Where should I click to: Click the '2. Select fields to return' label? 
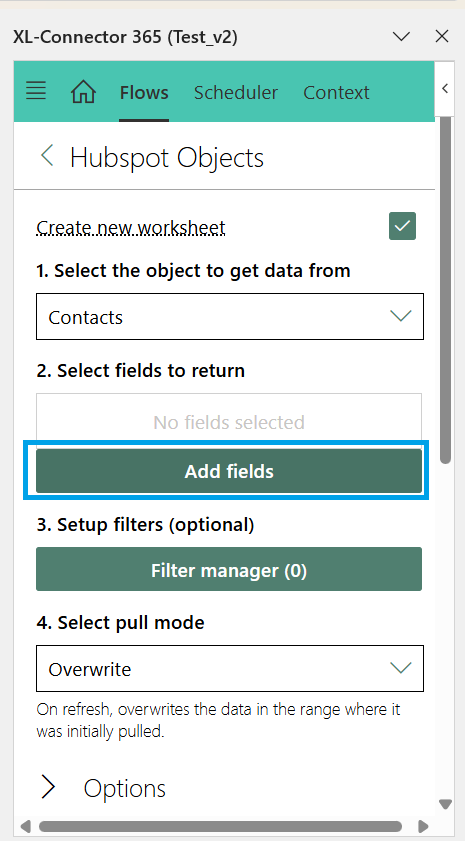(x=141, y=371)
